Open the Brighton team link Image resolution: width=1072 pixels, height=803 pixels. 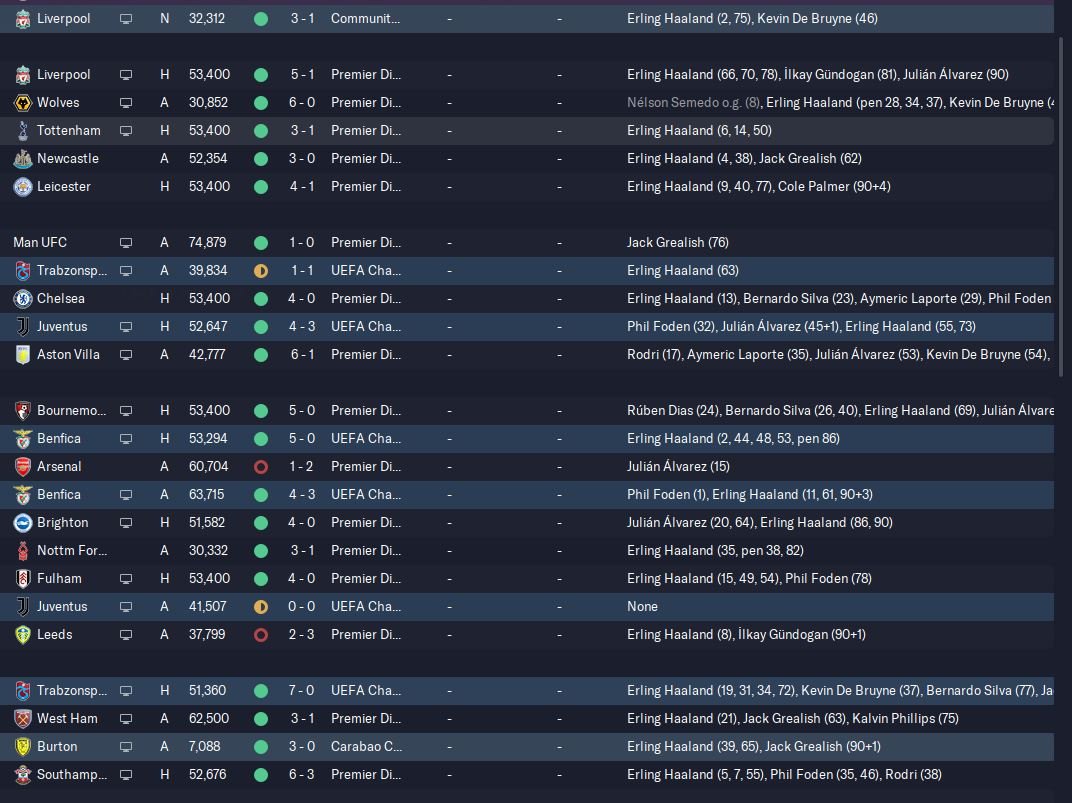62,523
